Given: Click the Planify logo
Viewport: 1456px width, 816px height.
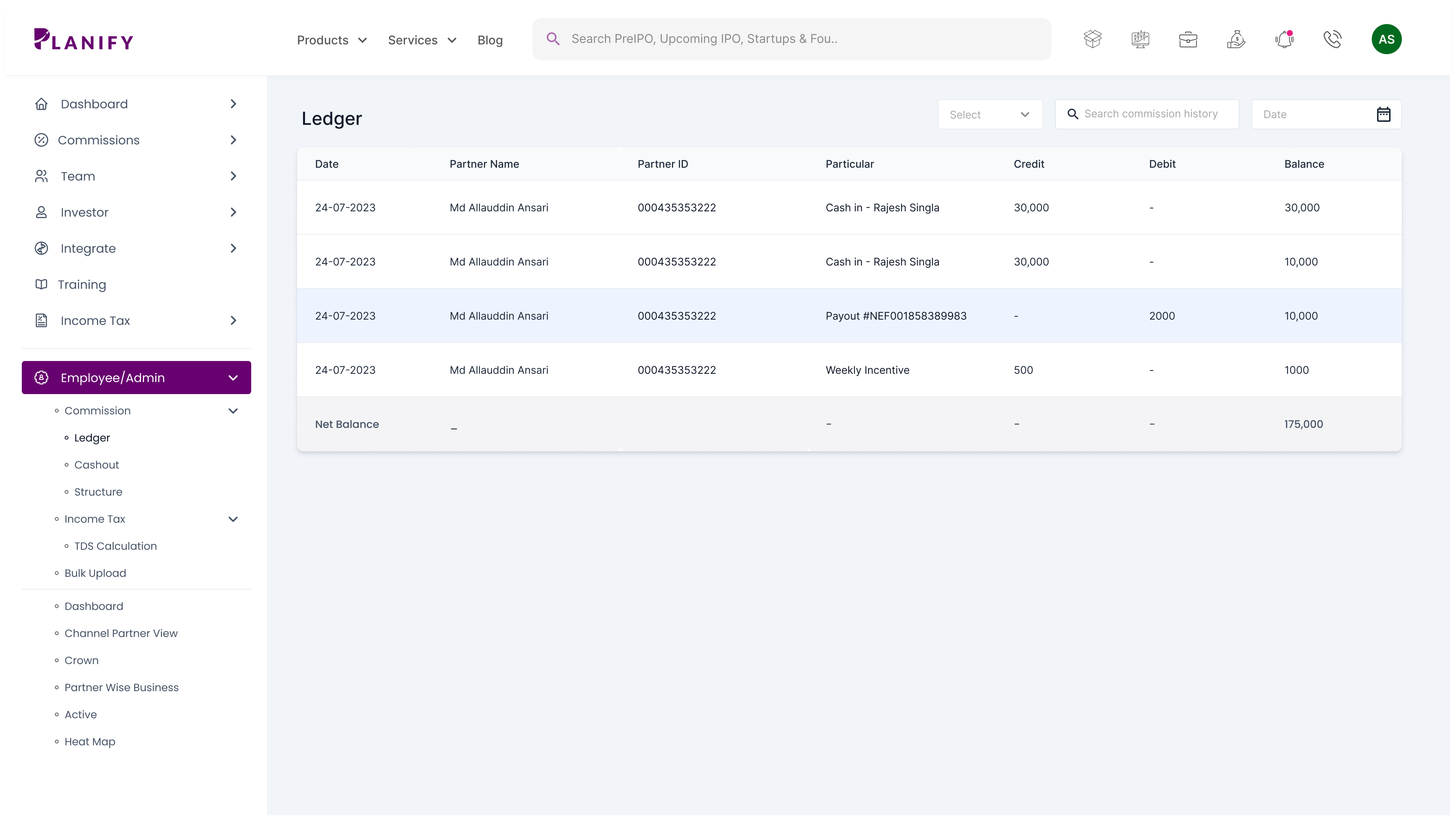Looking at the screenshot, I should 83,39.
